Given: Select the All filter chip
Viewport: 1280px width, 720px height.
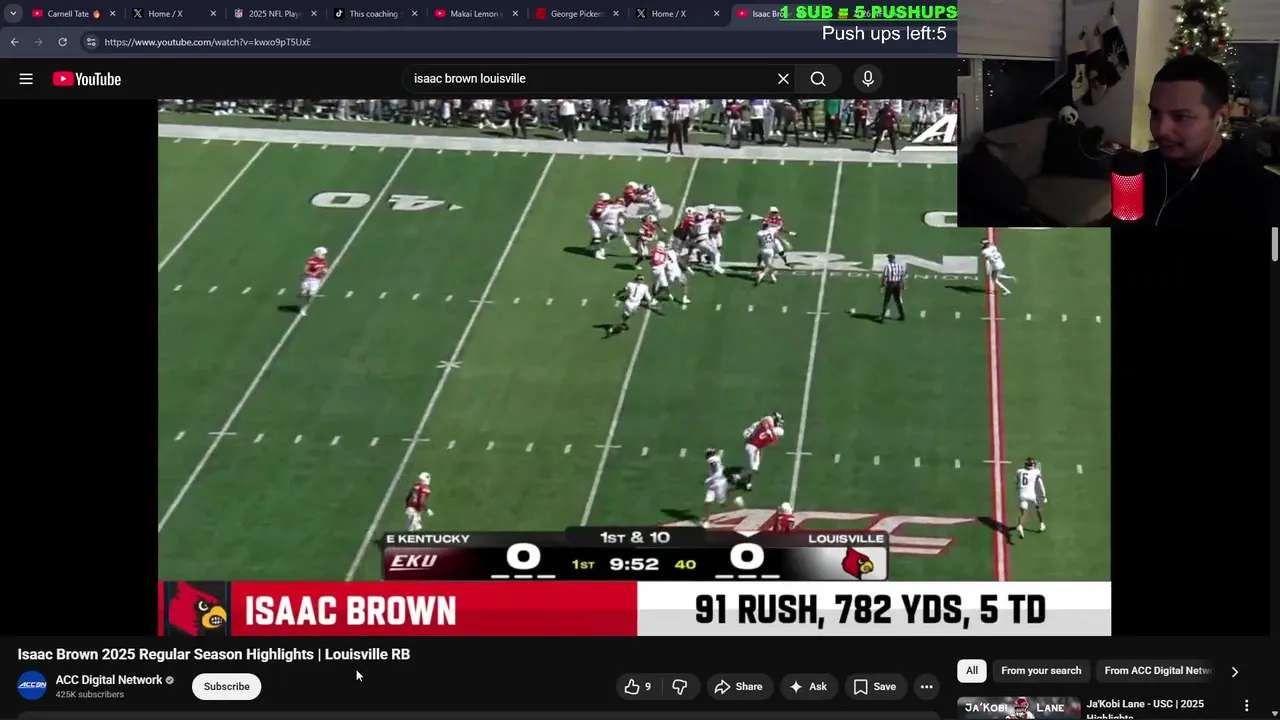Looking at the screenshot, I should click(972, 671).
